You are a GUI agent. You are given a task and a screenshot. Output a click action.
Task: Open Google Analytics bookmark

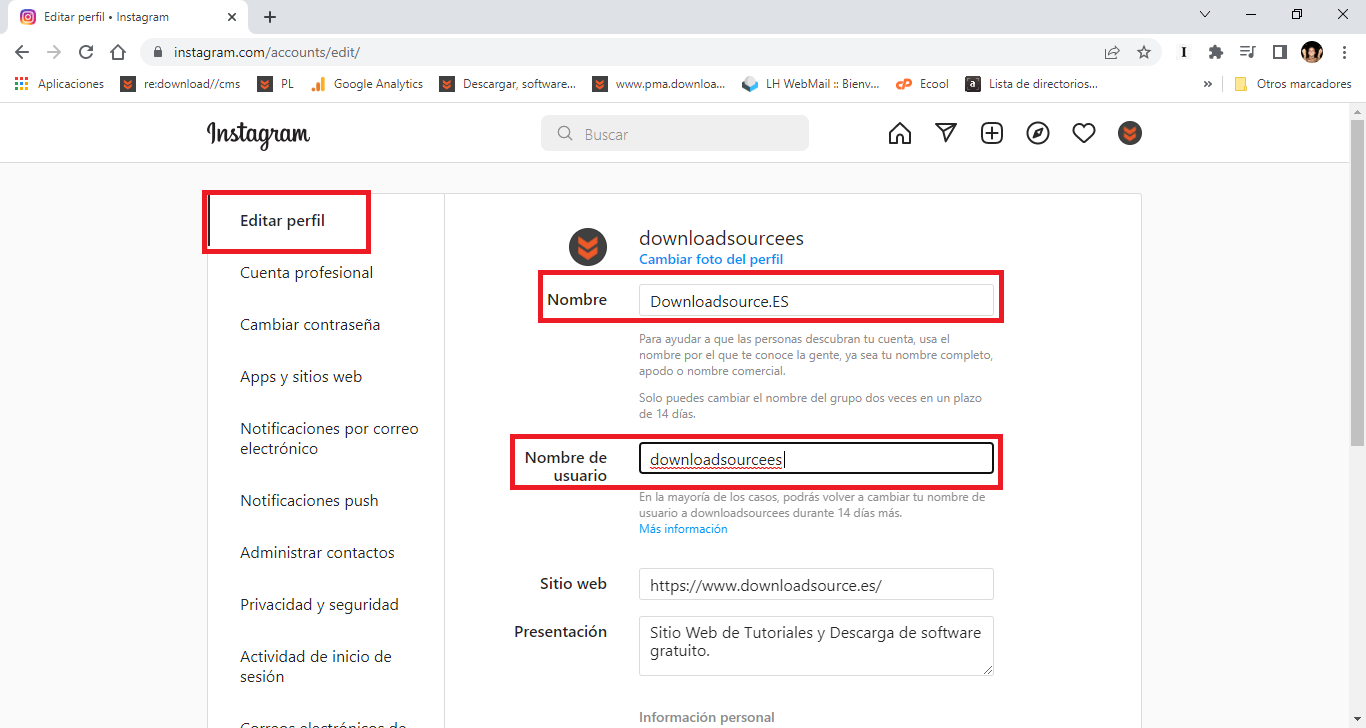367,84
